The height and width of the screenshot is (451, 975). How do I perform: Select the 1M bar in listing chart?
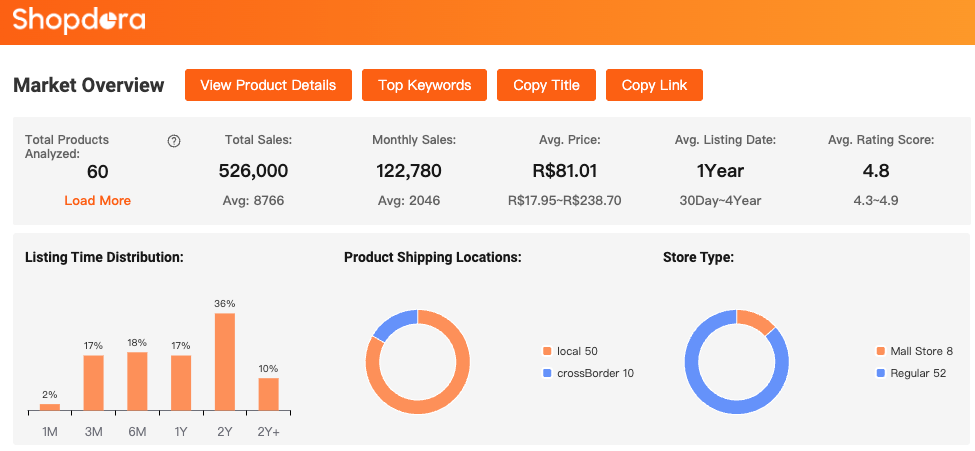tap(50, 407)
